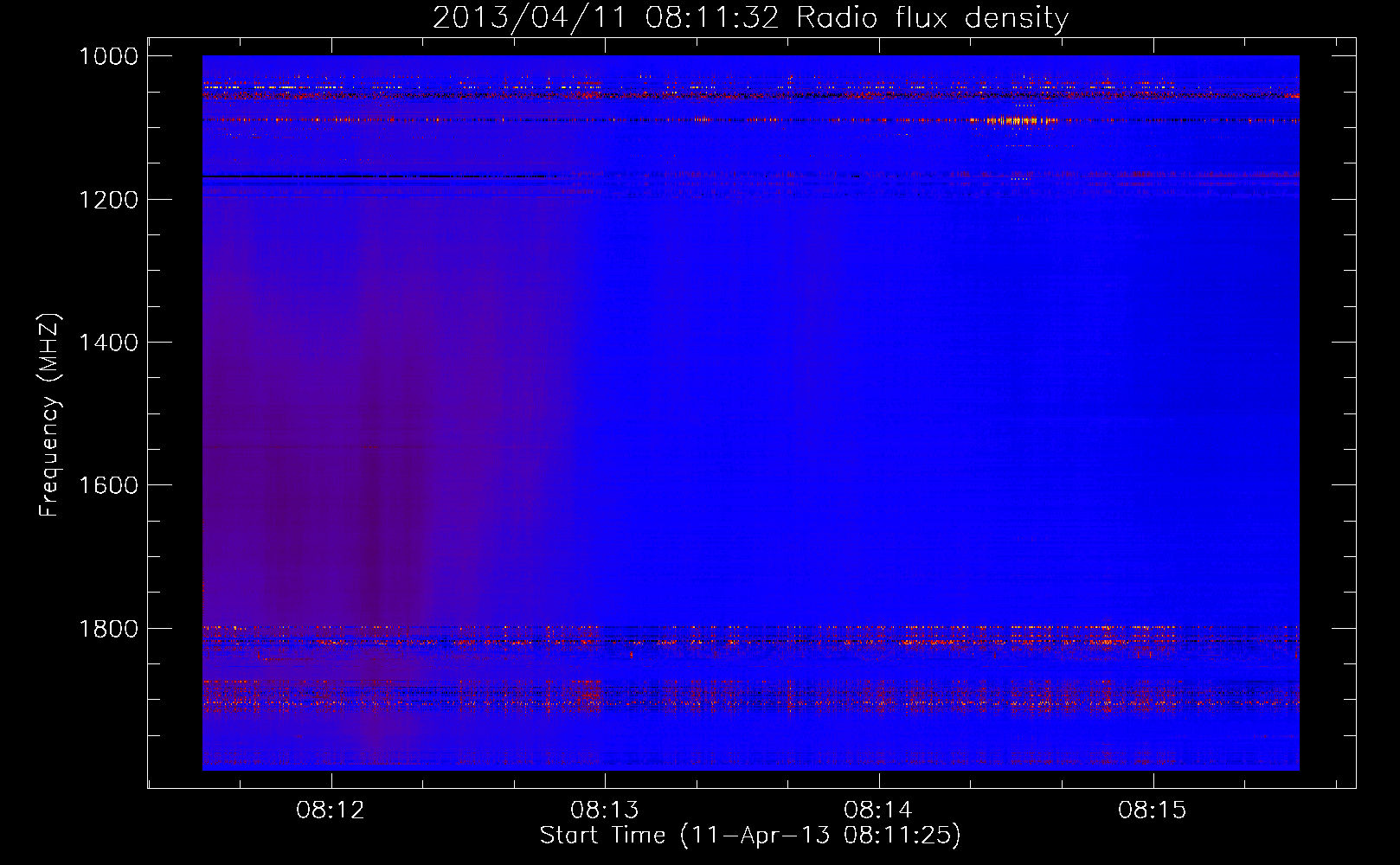The image size is (1400, 865).
Task: Click the 1600 frequency tick label
Action: [x=109, y=486]
